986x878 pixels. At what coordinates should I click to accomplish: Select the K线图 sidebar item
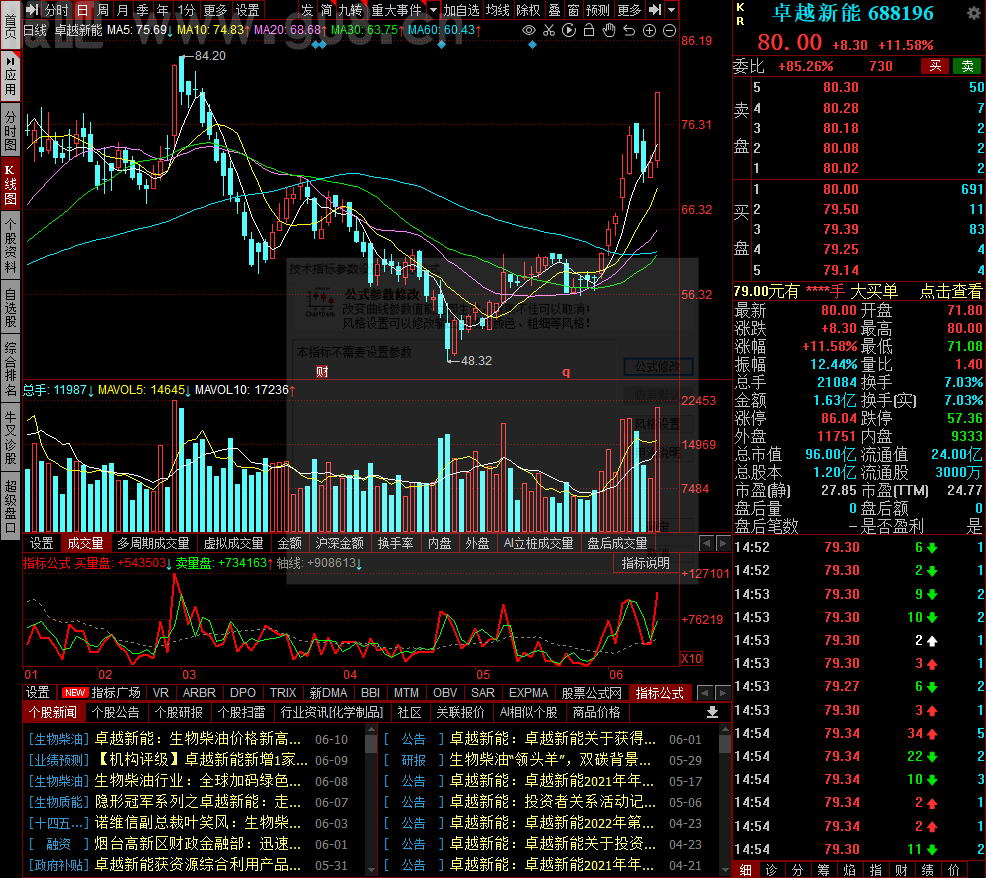(10, 185)
